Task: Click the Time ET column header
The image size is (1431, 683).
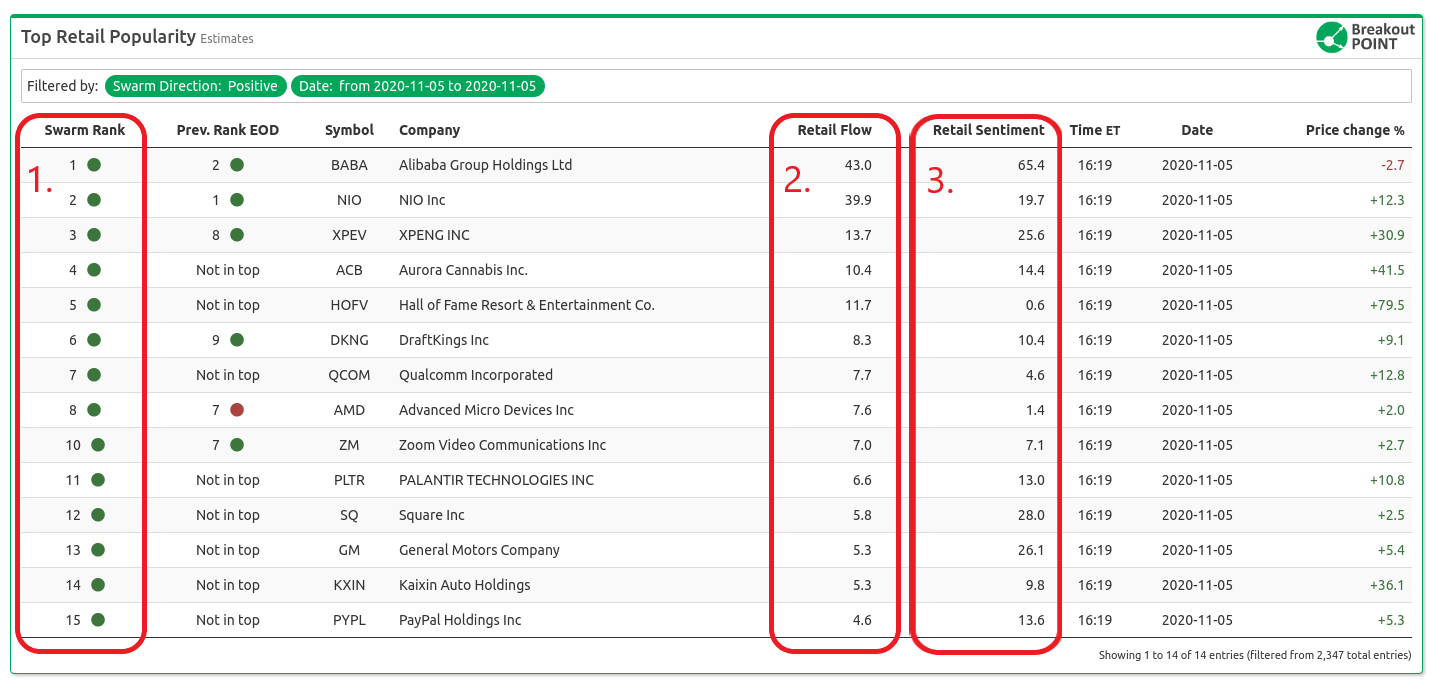Action: click(1095, 130)
